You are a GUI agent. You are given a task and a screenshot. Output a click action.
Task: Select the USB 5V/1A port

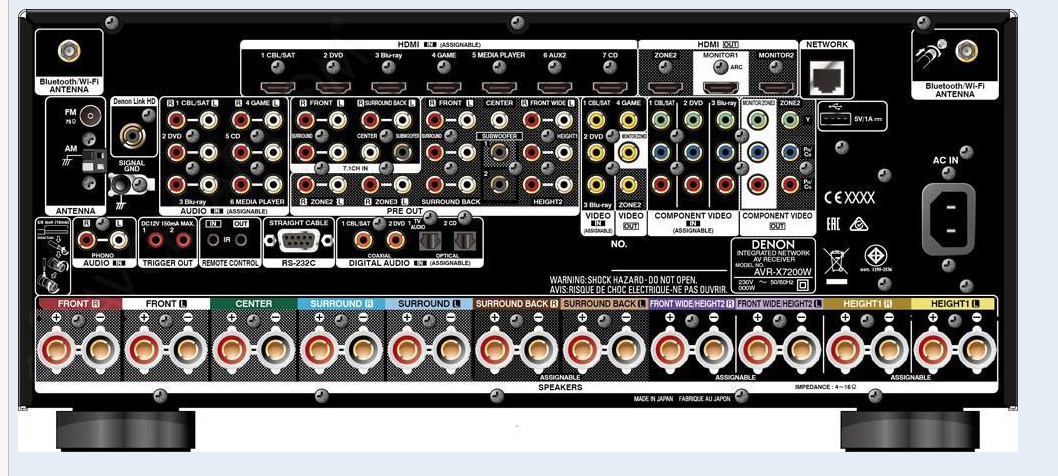click(835, 118)
